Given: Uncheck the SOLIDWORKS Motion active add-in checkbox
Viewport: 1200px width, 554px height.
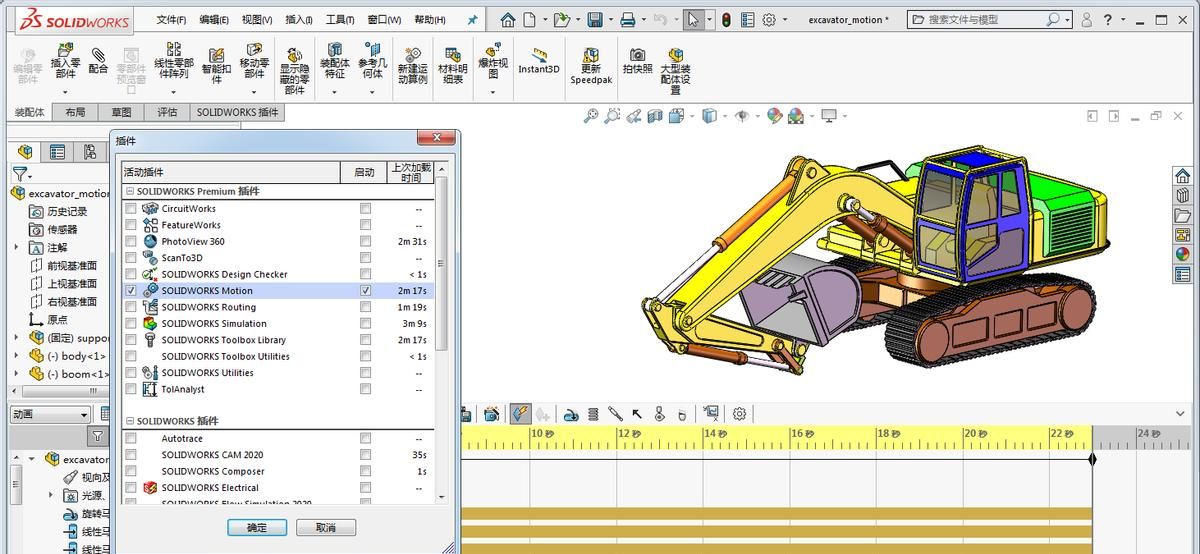Looking at the screenshot, I should coord(131,291).
